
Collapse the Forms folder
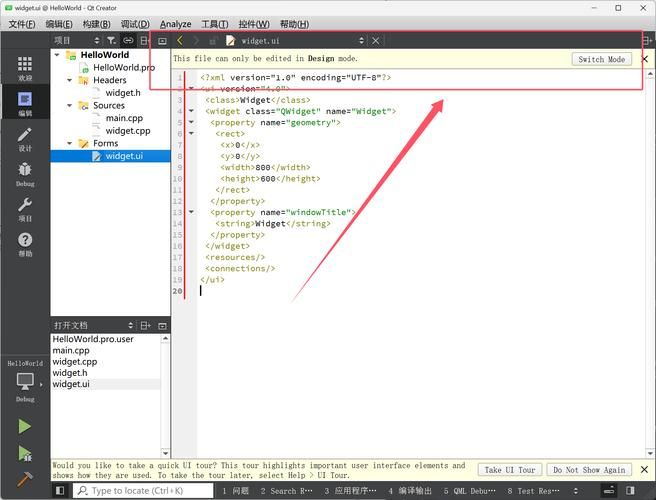pos(69,143)
